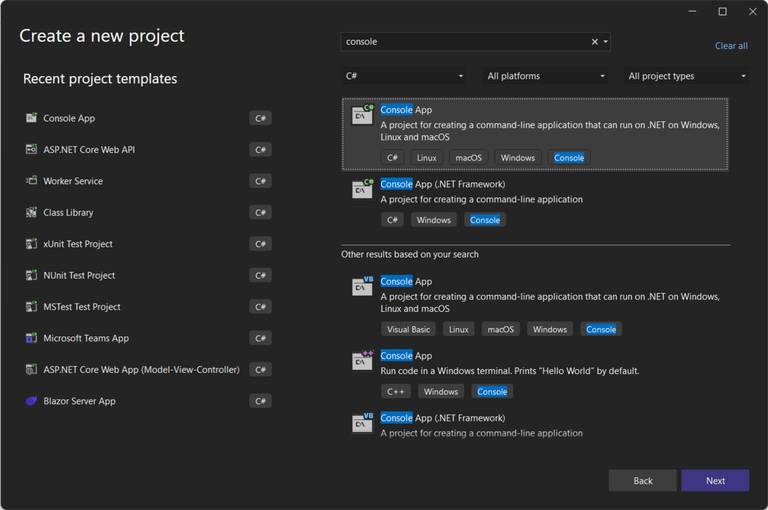This screenshot has width=768, height=510.
Task: Open the search history dropdown arrow
Action: [x=606, y=42]
